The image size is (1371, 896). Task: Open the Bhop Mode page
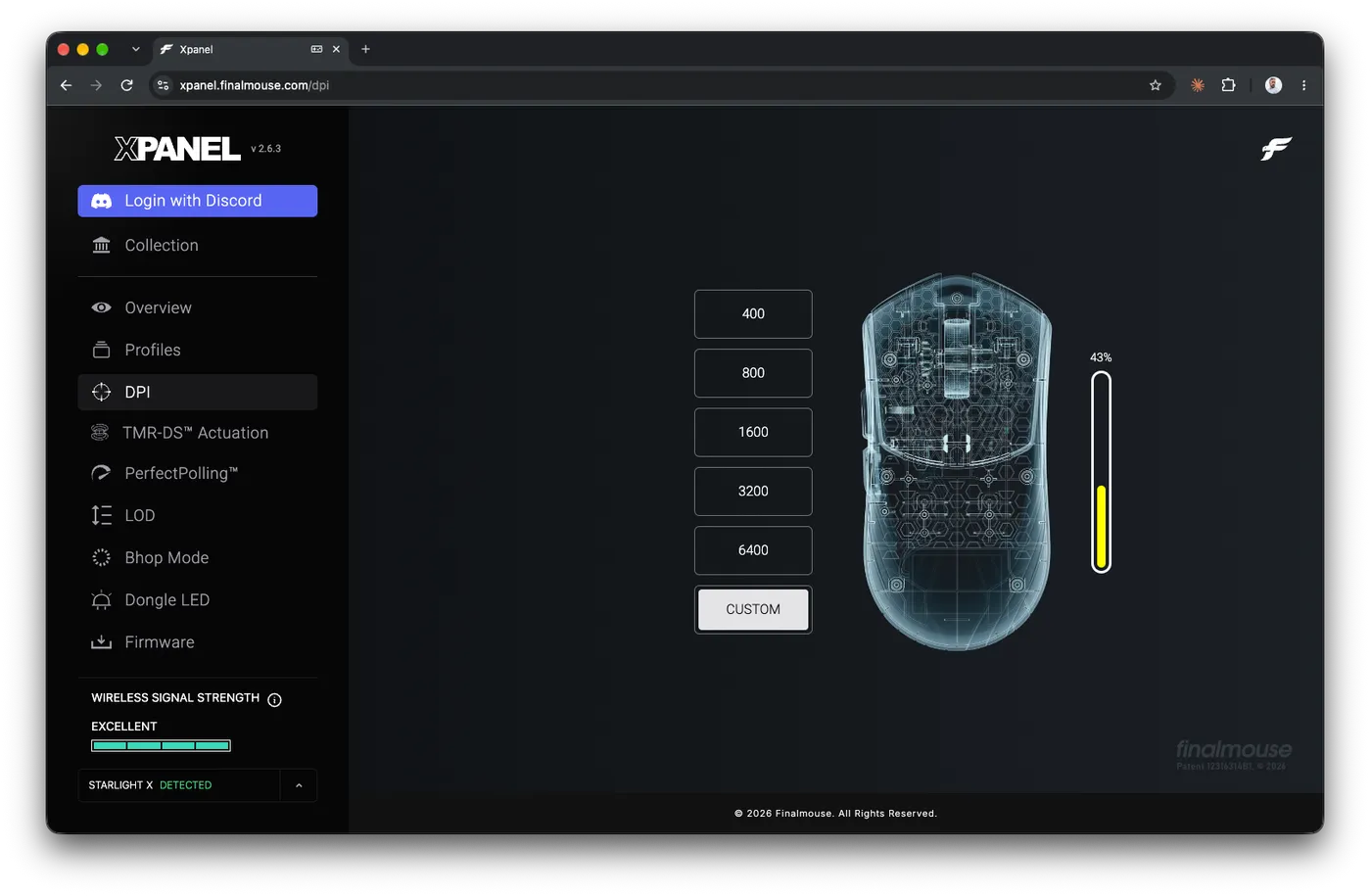tap(198, 557)
